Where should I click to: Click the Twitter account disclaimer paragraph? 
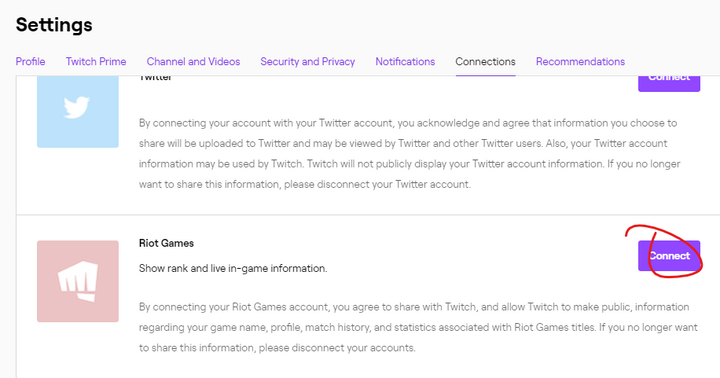tap(410, 154)
